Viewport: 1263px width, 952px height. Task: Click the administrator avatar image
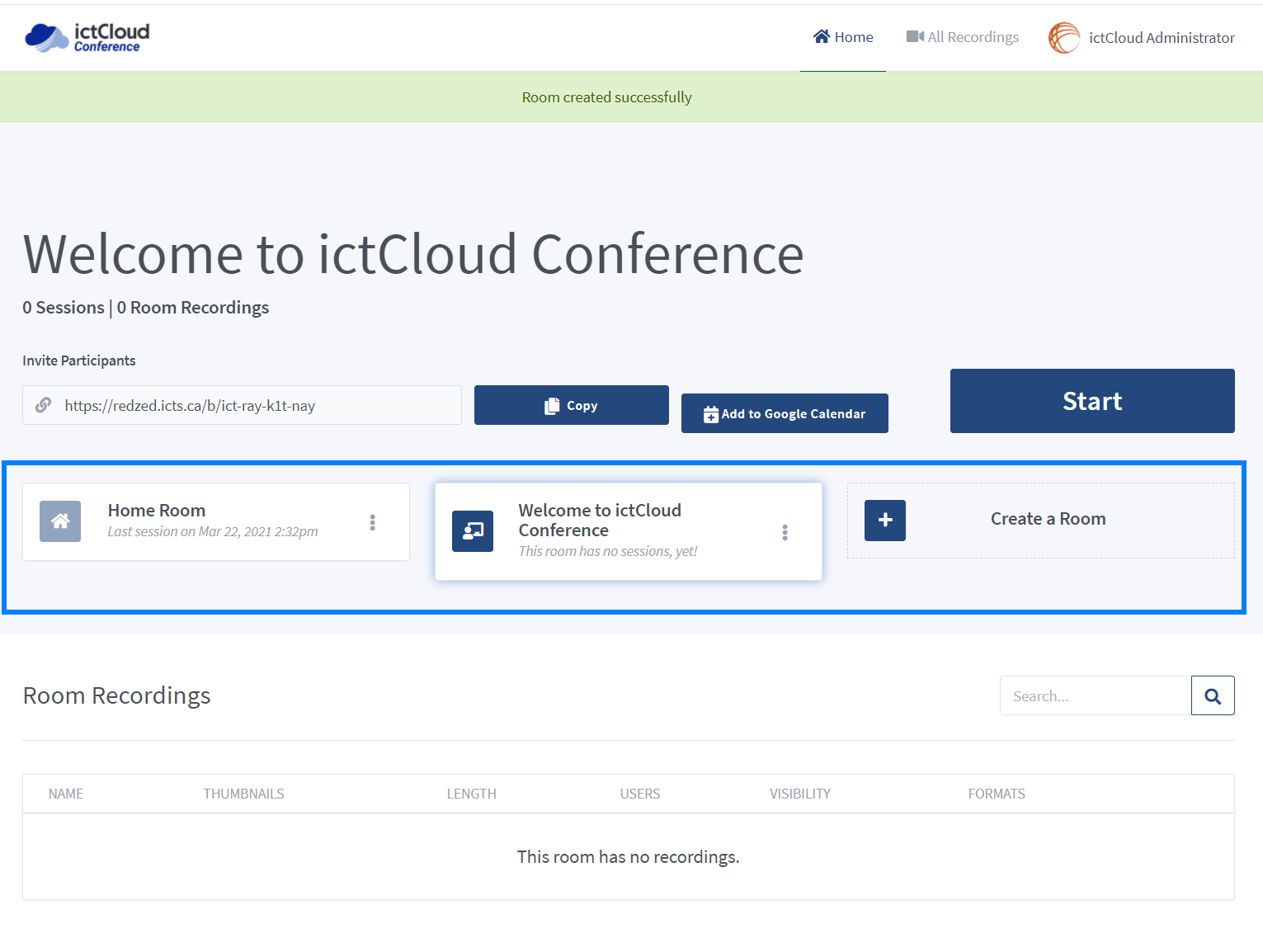pos(1064,38)
